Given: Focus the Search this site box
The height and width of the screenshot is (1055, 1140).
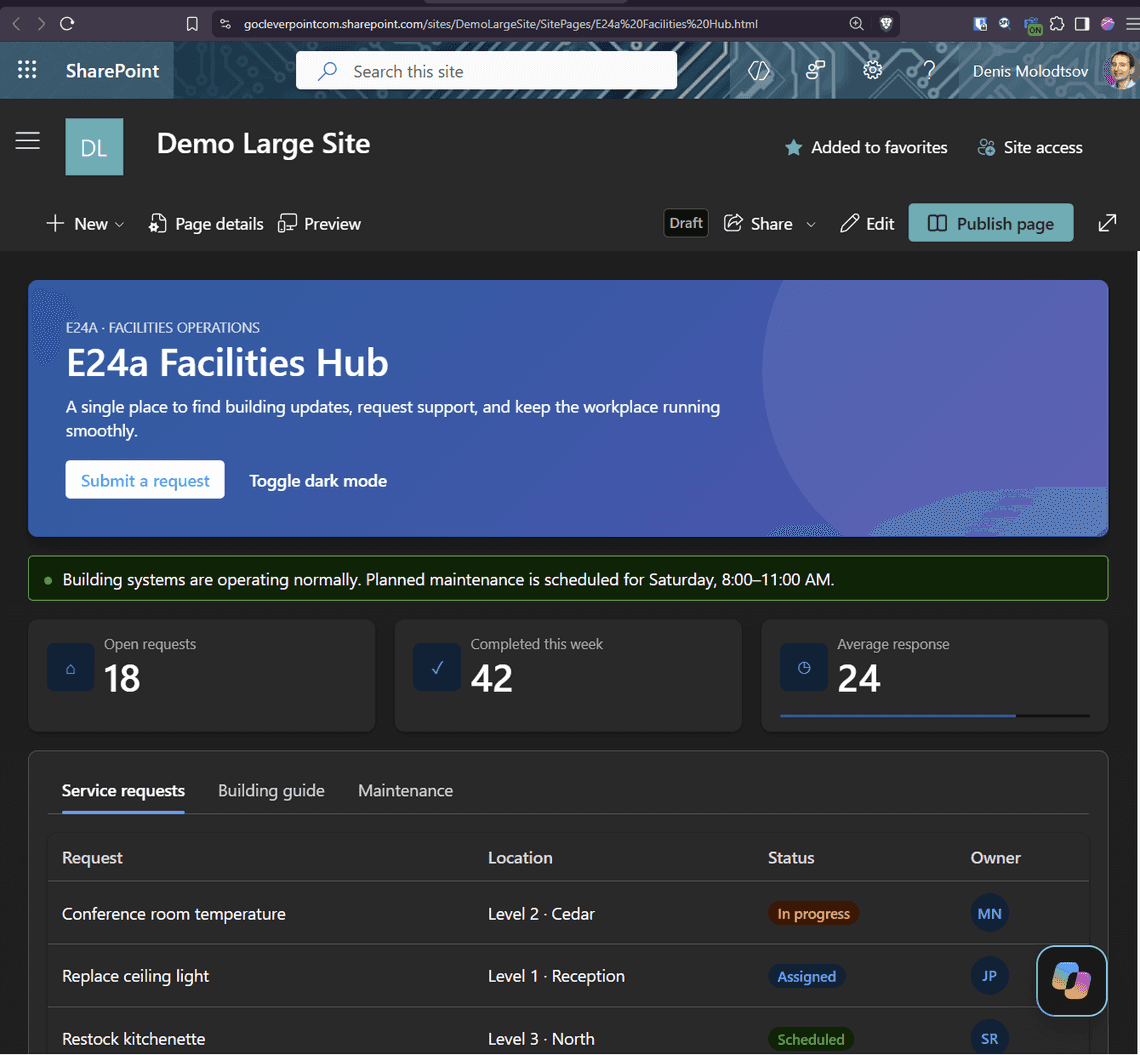Looking at the screenshot, I should click(x=486, y=71).
